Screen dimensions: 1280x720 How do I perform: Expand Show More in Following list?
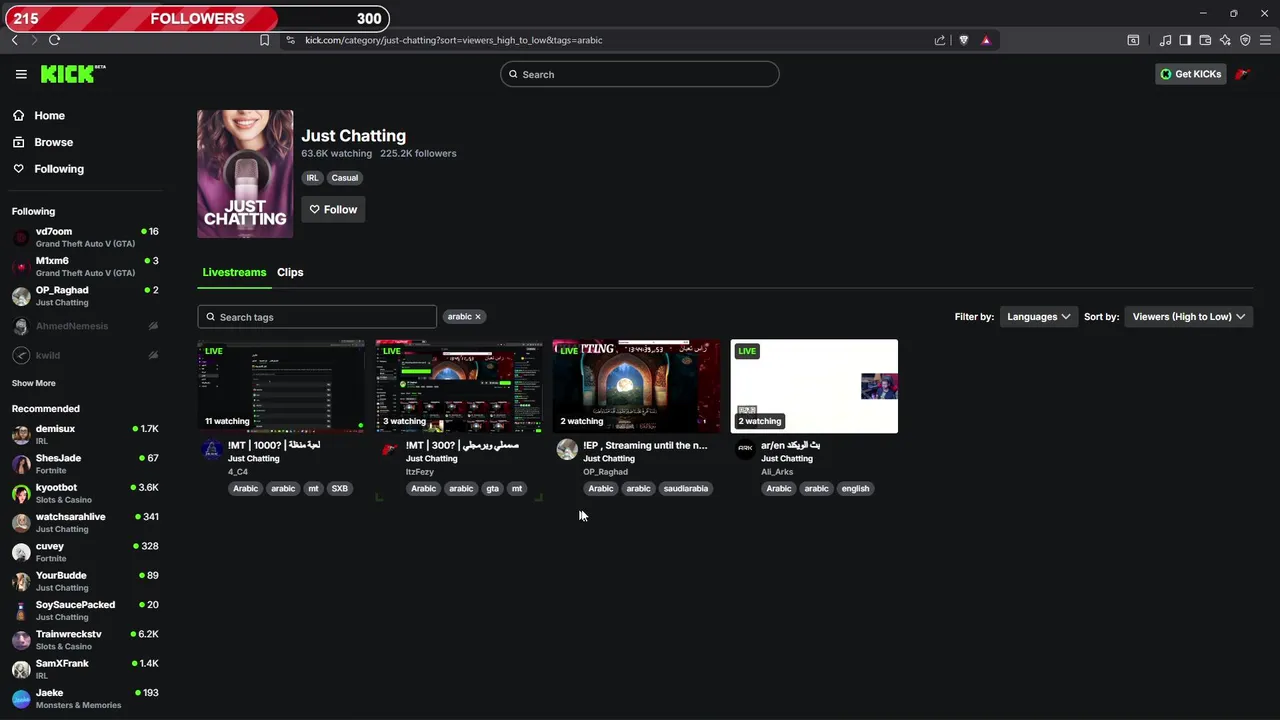click(x=34, y=383)
